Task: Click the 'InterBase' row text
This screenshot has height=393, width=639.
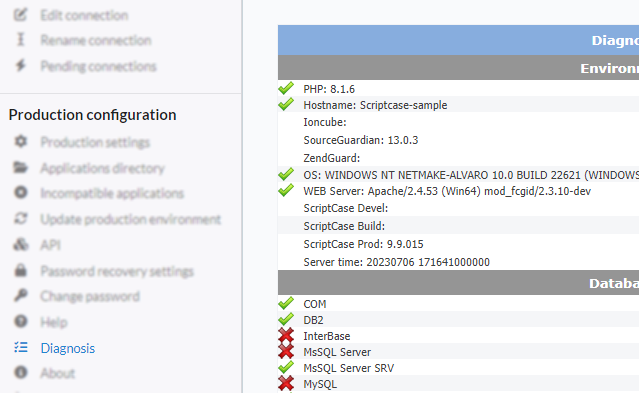Action: 326,336
